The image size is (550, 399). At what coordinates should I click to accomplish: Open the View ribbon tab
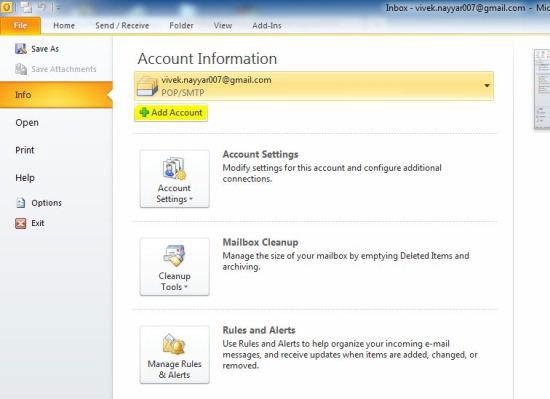[223, 26]
